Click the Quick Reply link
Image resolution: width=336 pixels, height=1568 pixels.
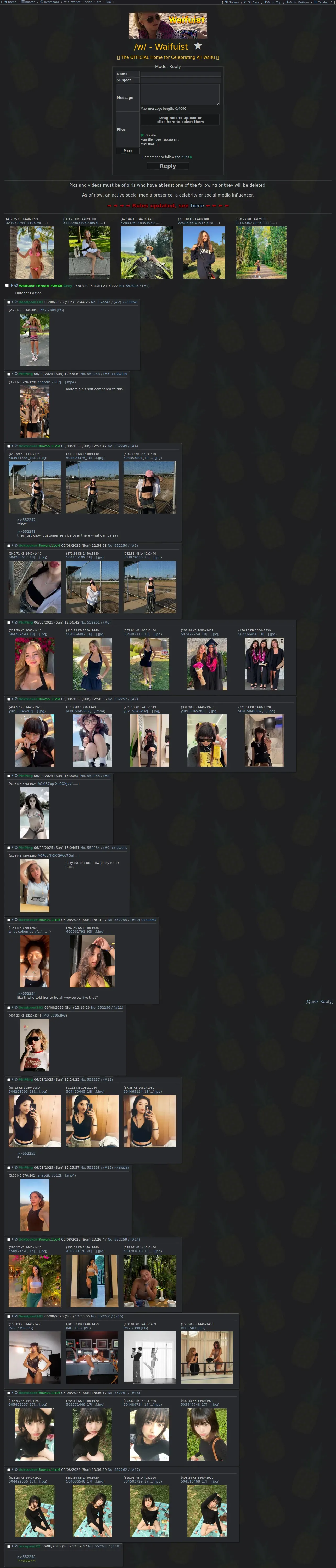click(319, 1001)
